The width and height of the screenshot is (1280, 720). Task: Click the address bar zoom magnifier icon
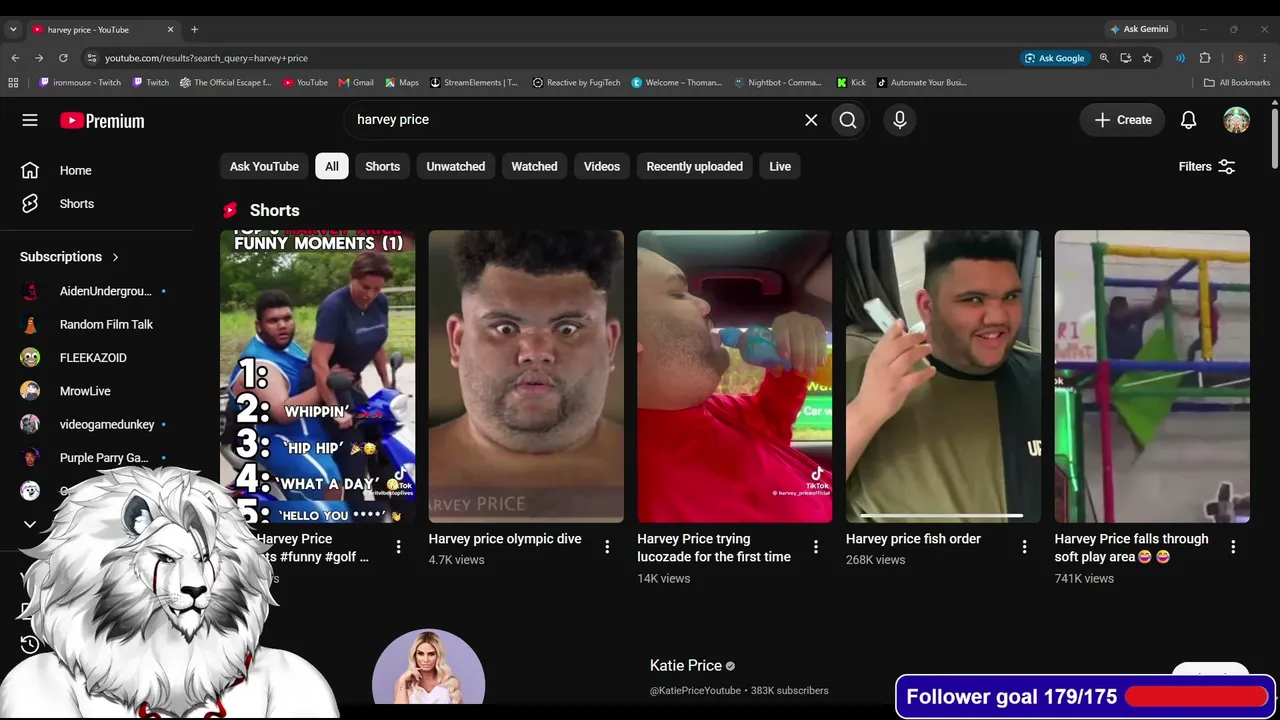[1104, 58]
